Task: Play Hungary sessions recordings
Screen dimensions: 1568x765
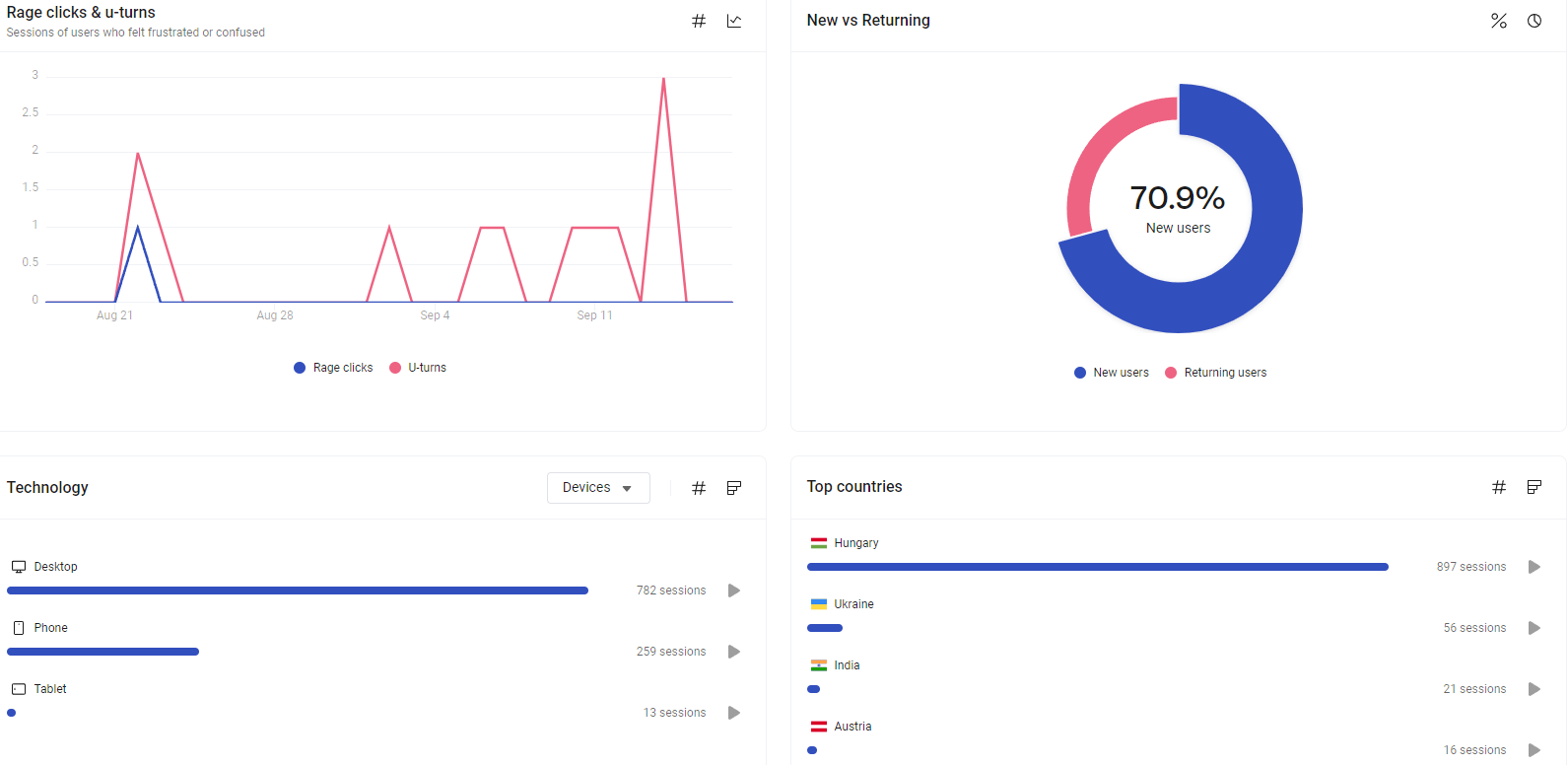Action: click(1534, 567)
